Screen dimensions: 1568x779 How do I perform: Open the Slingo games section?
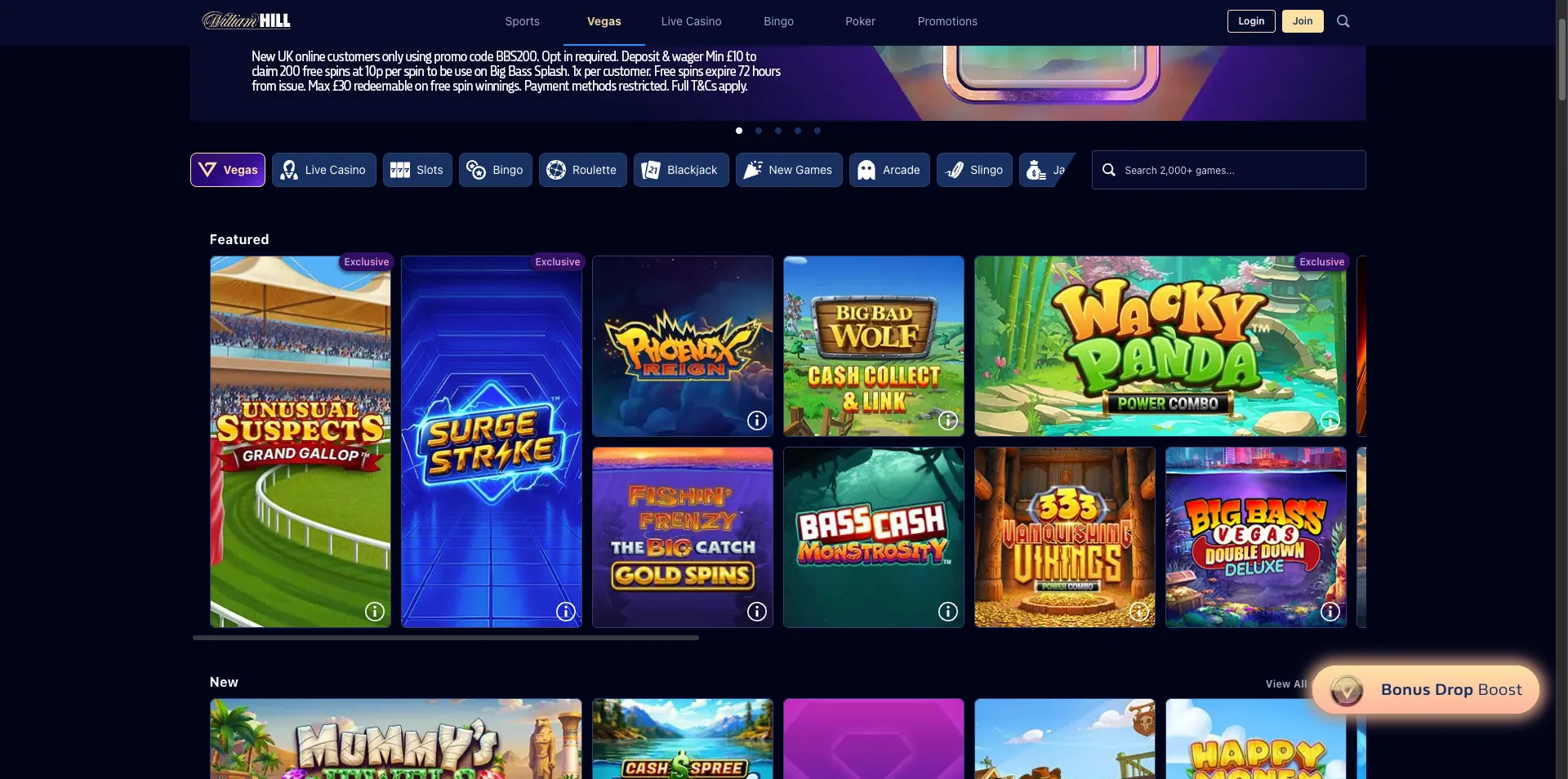pos(974,170)
